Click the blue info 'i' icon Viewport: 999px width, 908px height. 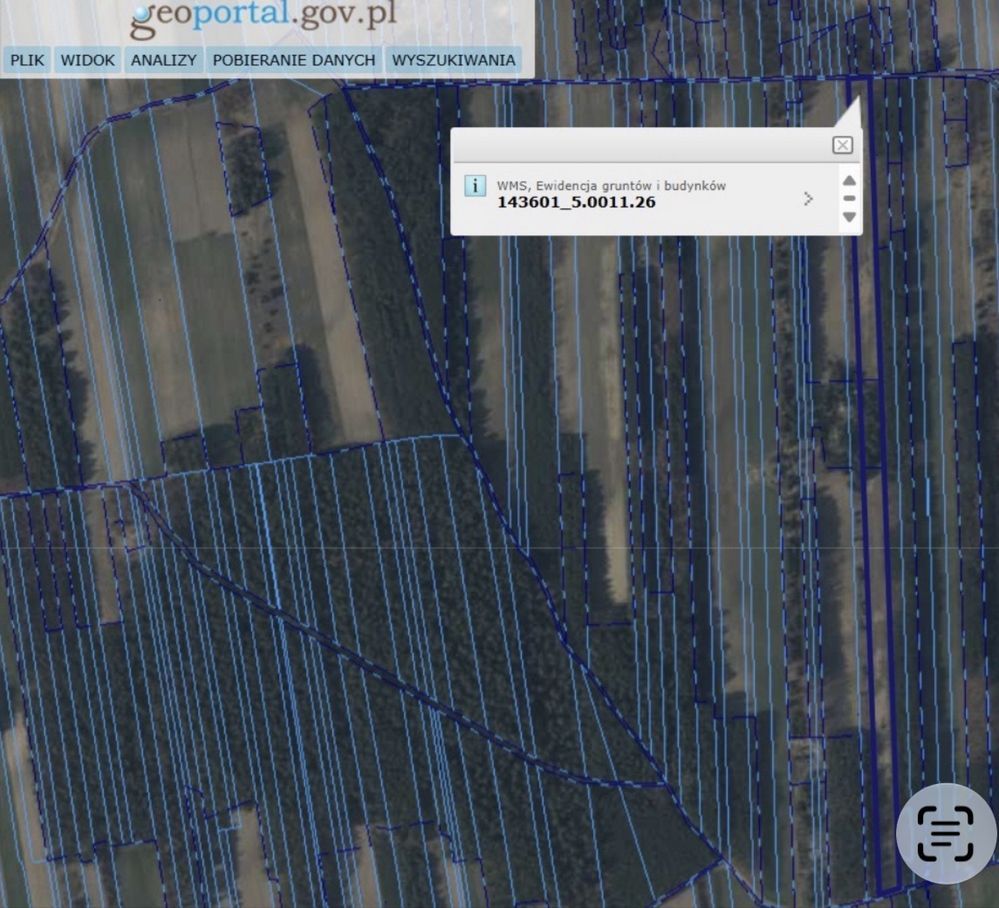click(x=475, y=185)
